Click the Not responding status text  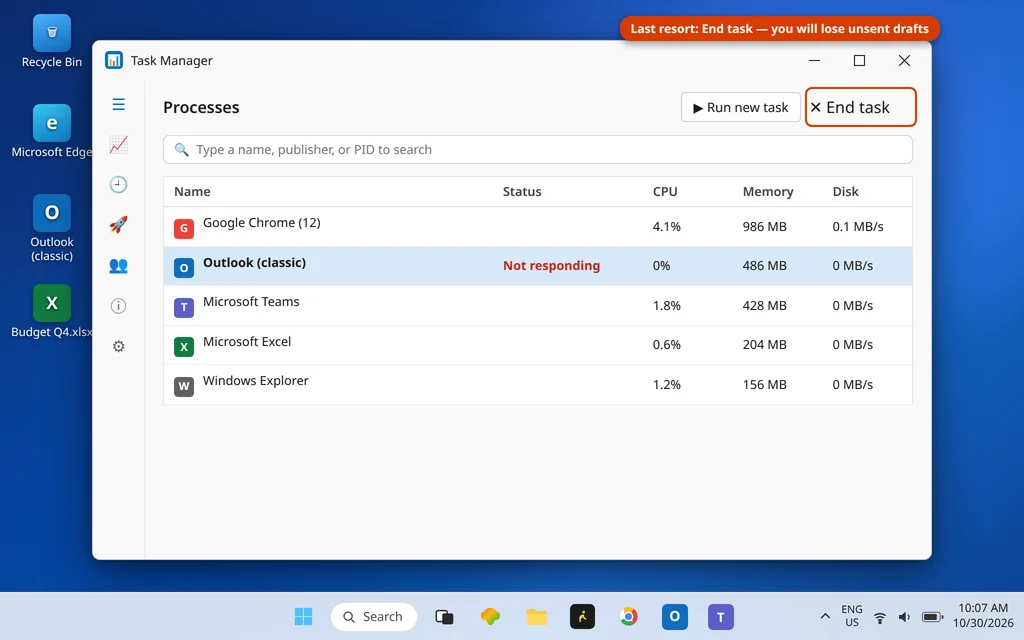[551, 266]
